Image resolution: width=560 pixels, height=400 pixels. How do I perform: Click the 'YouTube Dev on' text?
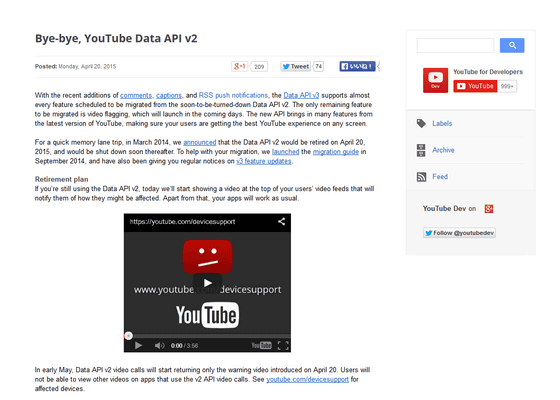tap(449, 209)
